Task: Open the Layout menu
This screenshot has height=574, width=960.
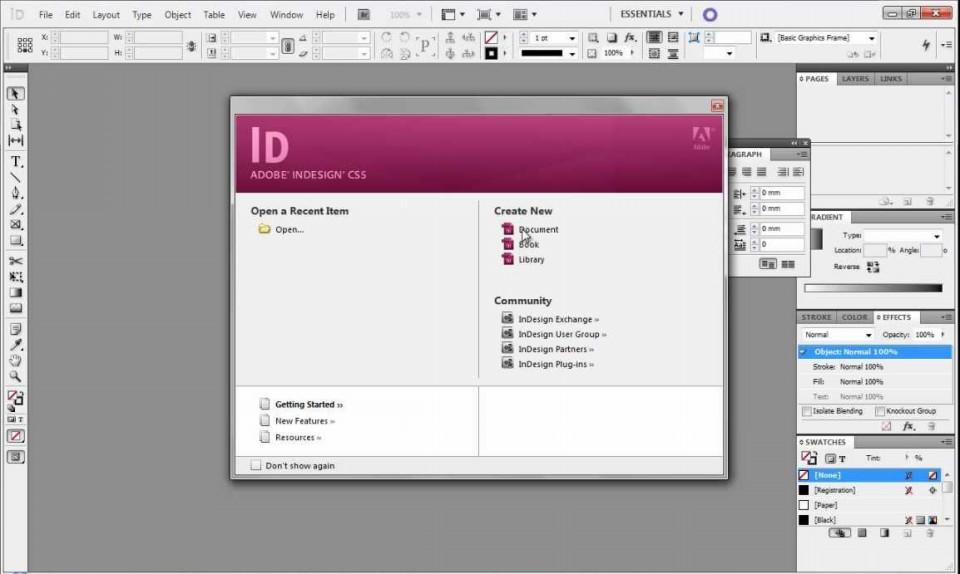Action: click(106, 14)
